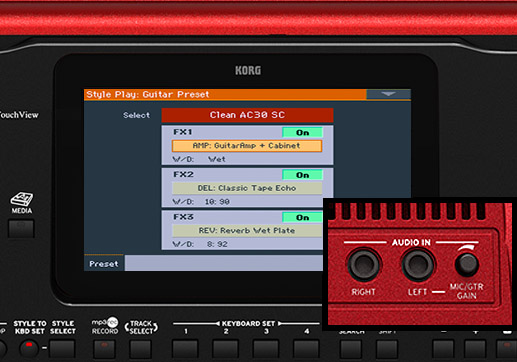Toggle FX1 On switch
Image resolution: width=517 pixels, height=362 pixels.
click(302, 132)
